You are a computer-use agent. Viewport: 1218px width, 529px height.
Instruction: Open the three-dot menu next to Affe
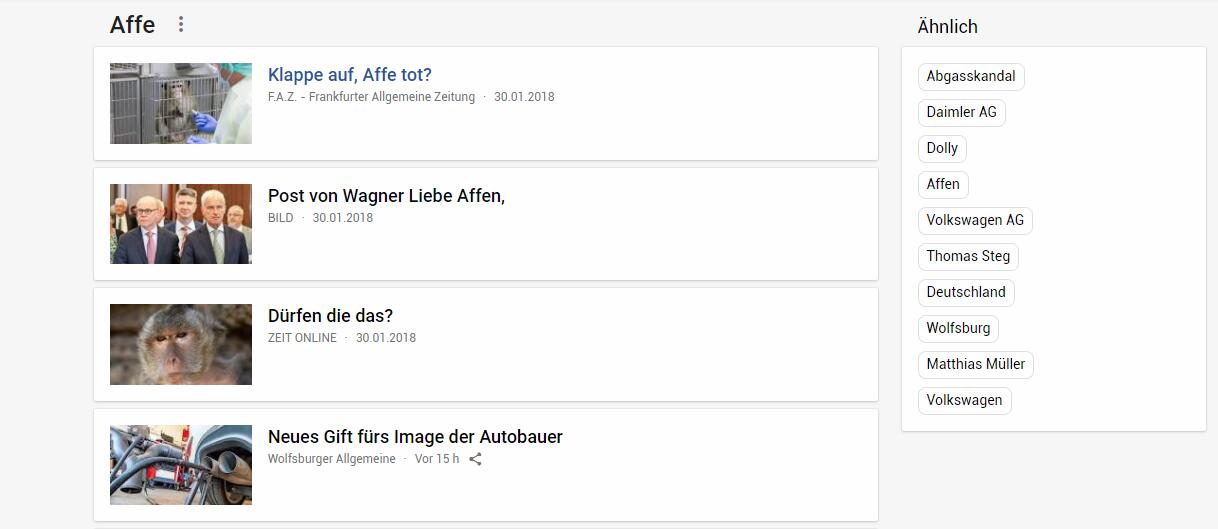181,24
